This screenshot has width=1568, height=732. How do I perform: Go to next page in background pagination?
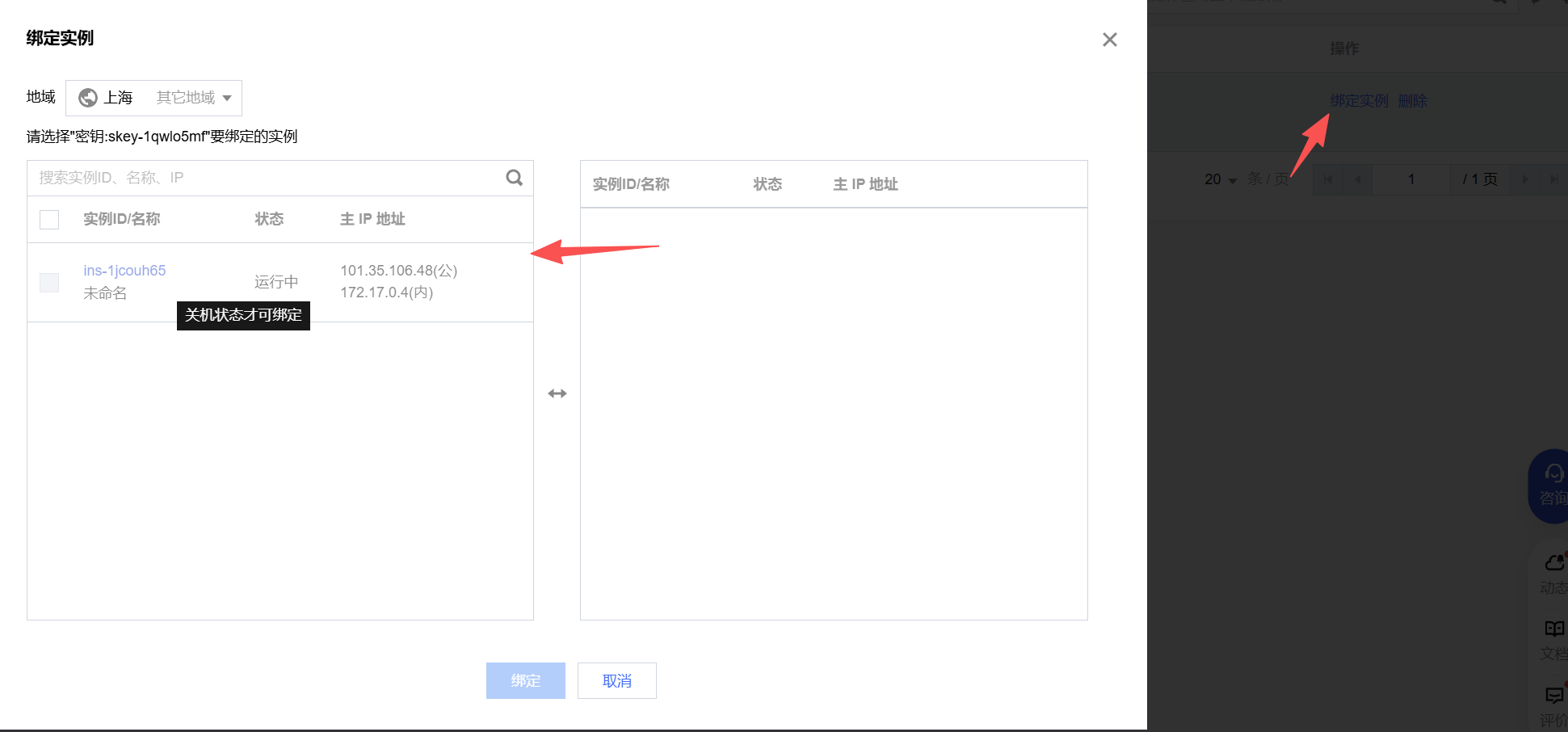point(1524,179)
